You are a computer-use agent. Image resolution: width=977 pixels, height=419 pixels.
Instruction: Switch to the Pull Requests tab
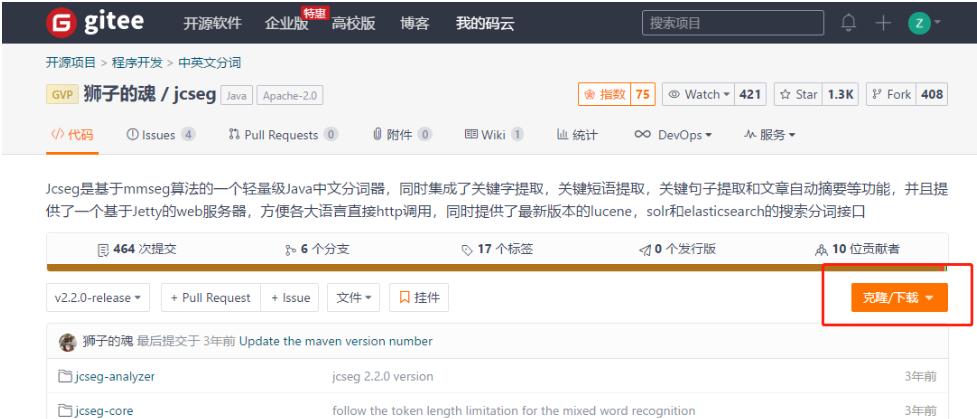284,135
